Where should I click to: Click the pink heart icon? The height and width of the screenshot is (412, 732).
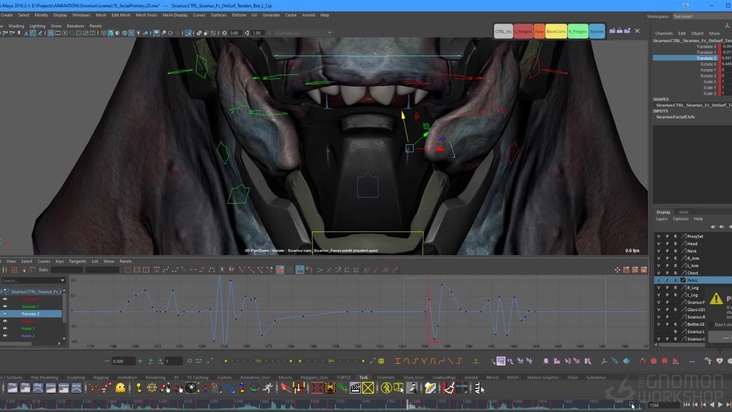pos(719,361)
